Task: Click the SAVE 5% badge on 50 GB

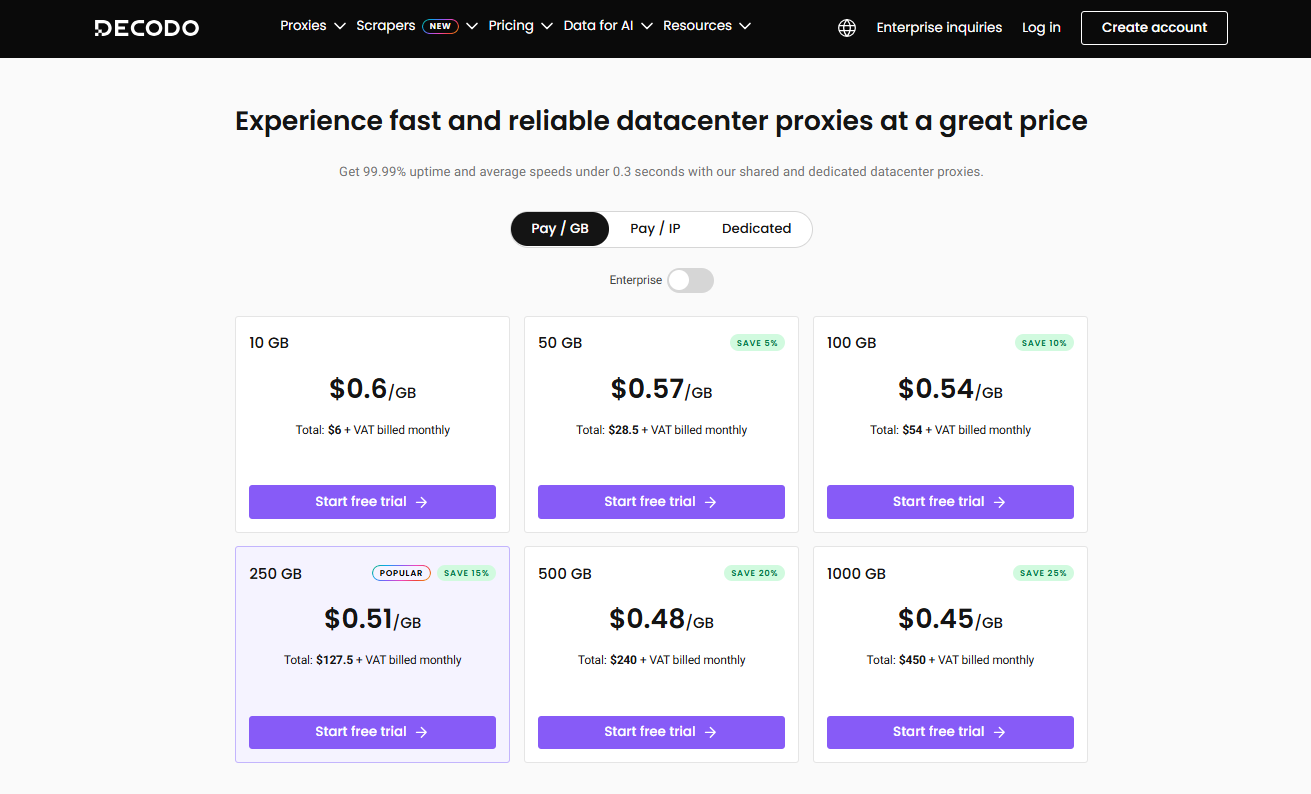Action: point(757,343)
